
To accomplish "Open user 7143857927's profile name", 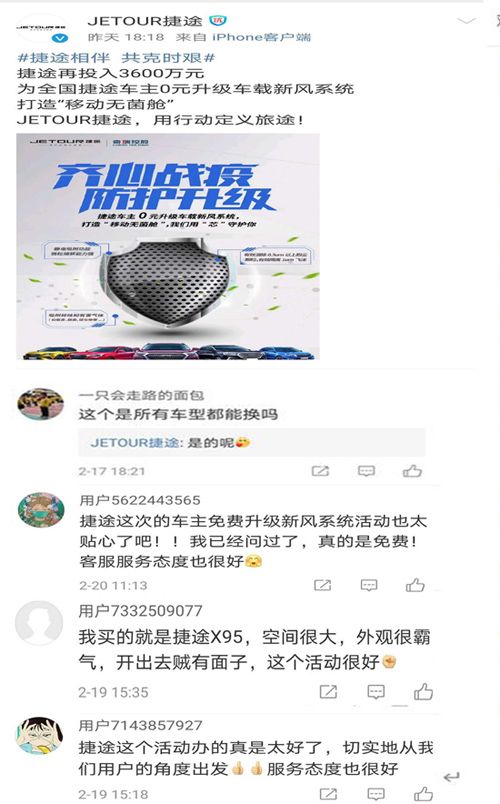I will tap(141, 725).
